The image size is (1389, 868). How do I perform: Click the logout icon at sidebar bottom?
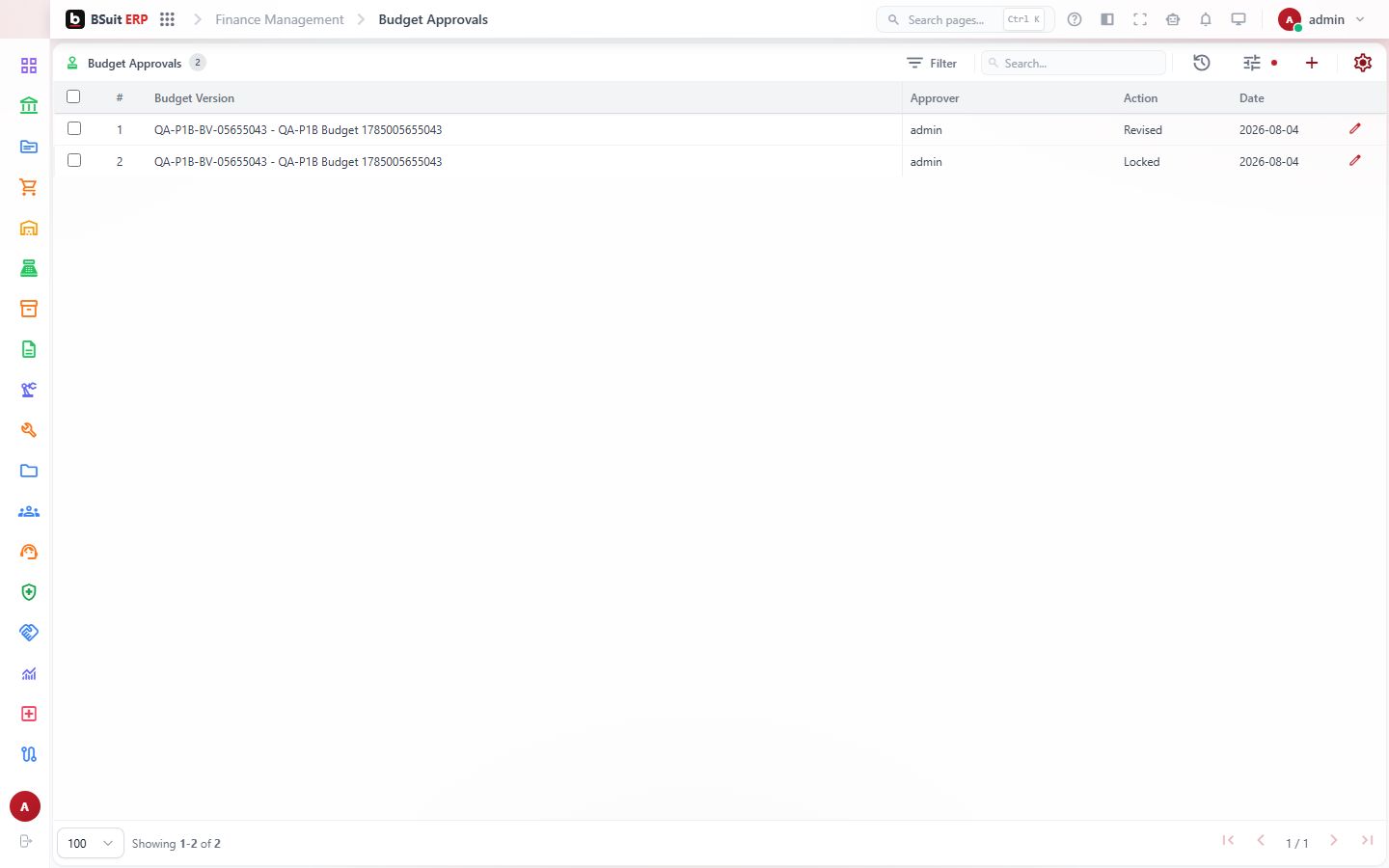26,841
